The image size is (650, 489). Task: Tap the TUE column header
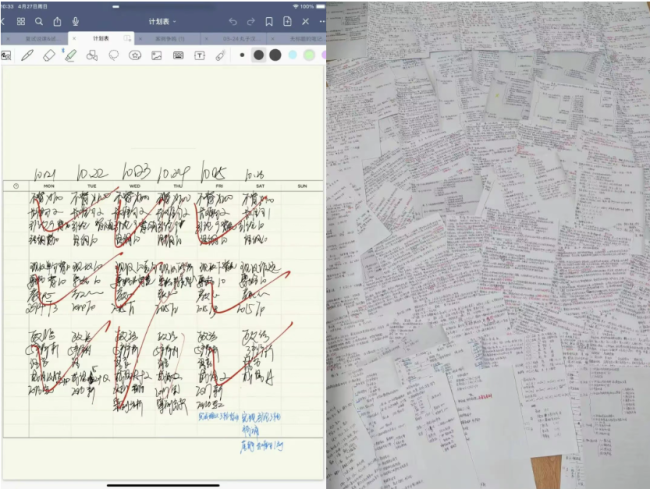pos(92,186)
